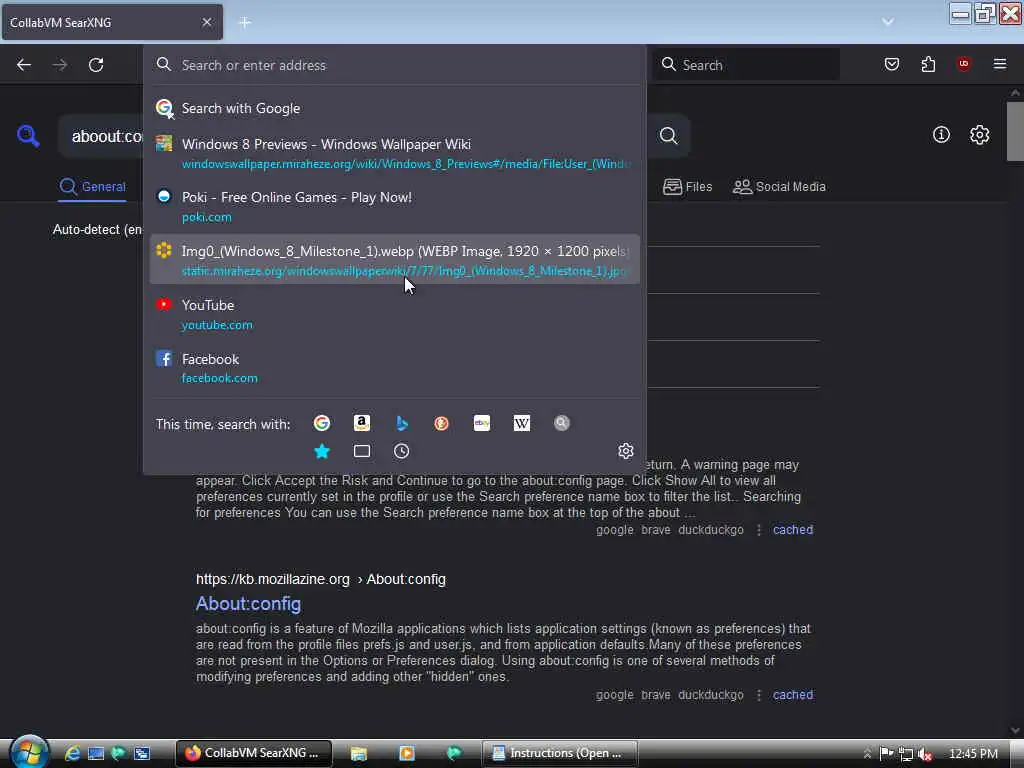This screenshot has height=768, width=1024.
Task: Search this time with Google icon
Action: coord(321,423)
